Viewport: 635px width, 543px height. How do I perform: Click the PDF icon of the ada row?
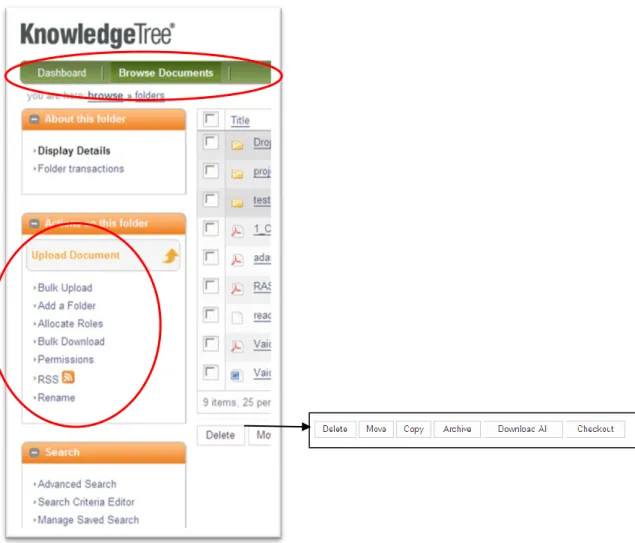(237, 260)
